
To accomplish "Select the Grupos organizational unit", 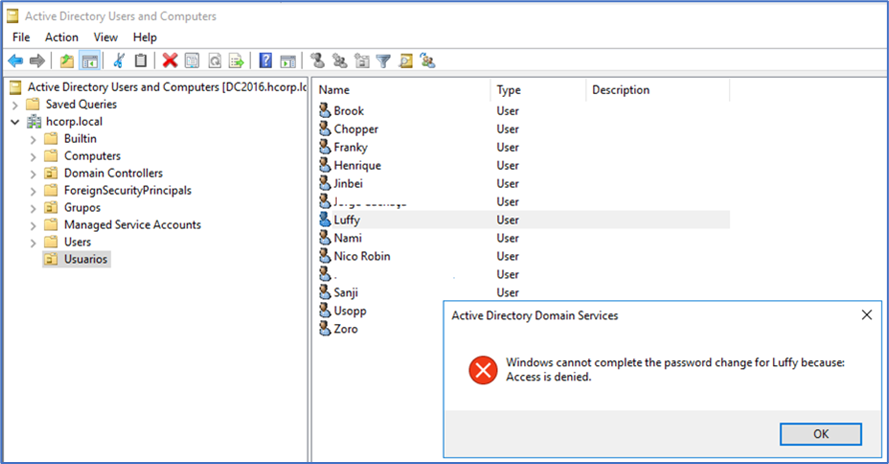I will [82, 207].
